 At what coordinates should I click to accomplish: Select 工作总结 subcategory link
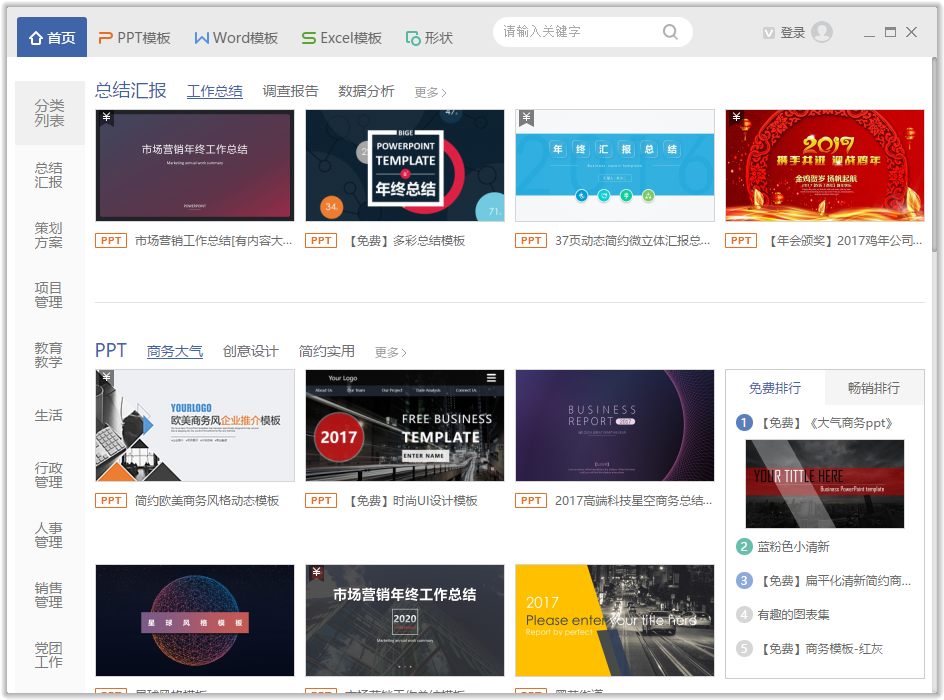coord(215,91)
